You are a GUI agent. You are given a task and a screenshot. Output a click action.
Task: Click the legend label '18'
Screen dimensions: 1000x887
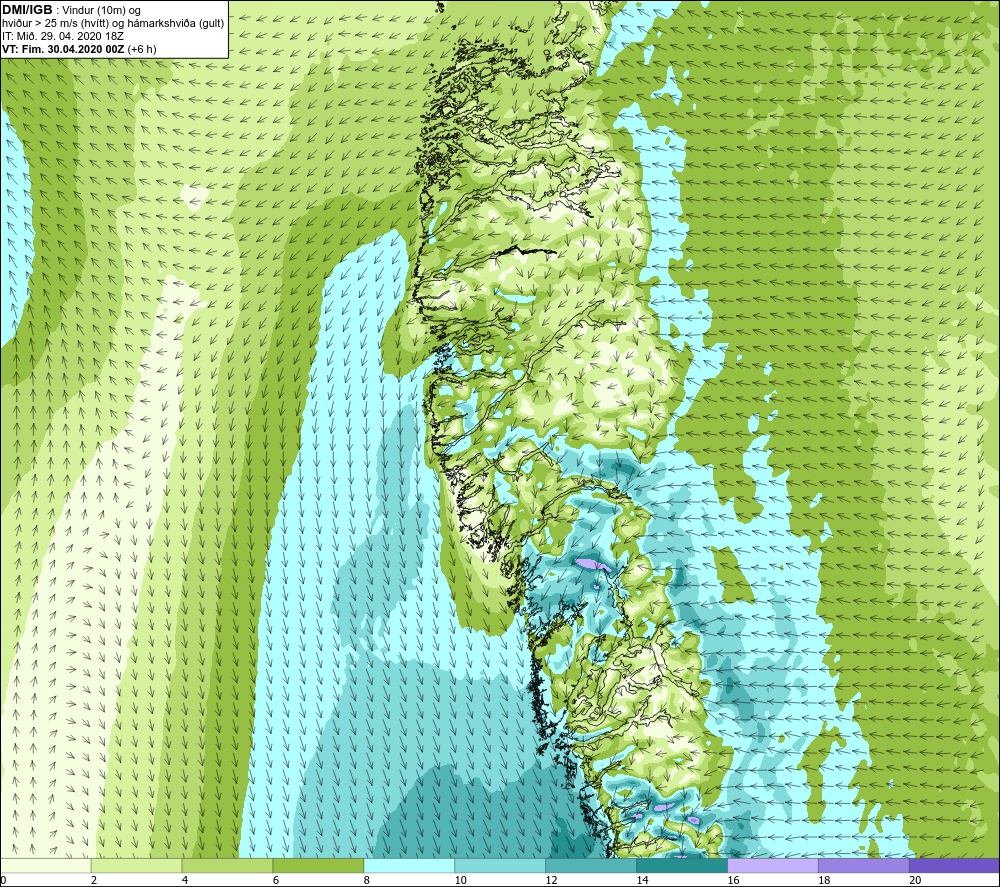coord(824,880)
